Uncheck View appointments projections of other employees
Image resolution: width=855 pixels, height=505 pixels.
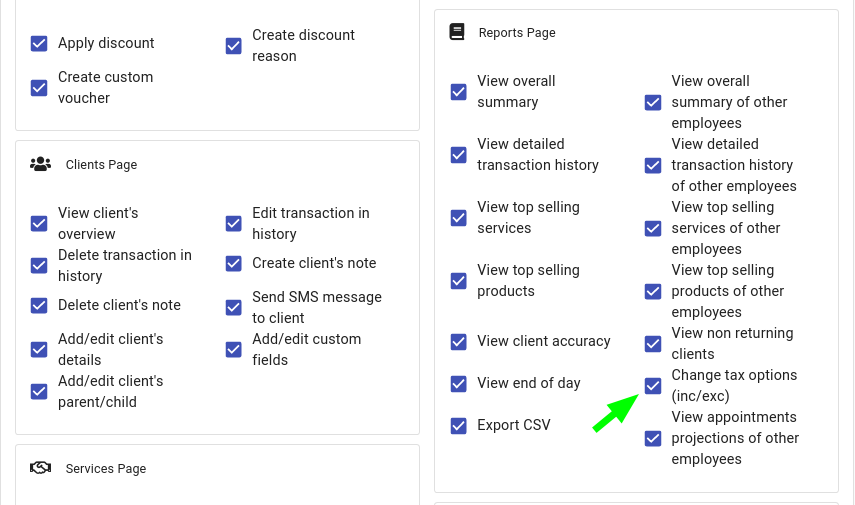point(653,438)
